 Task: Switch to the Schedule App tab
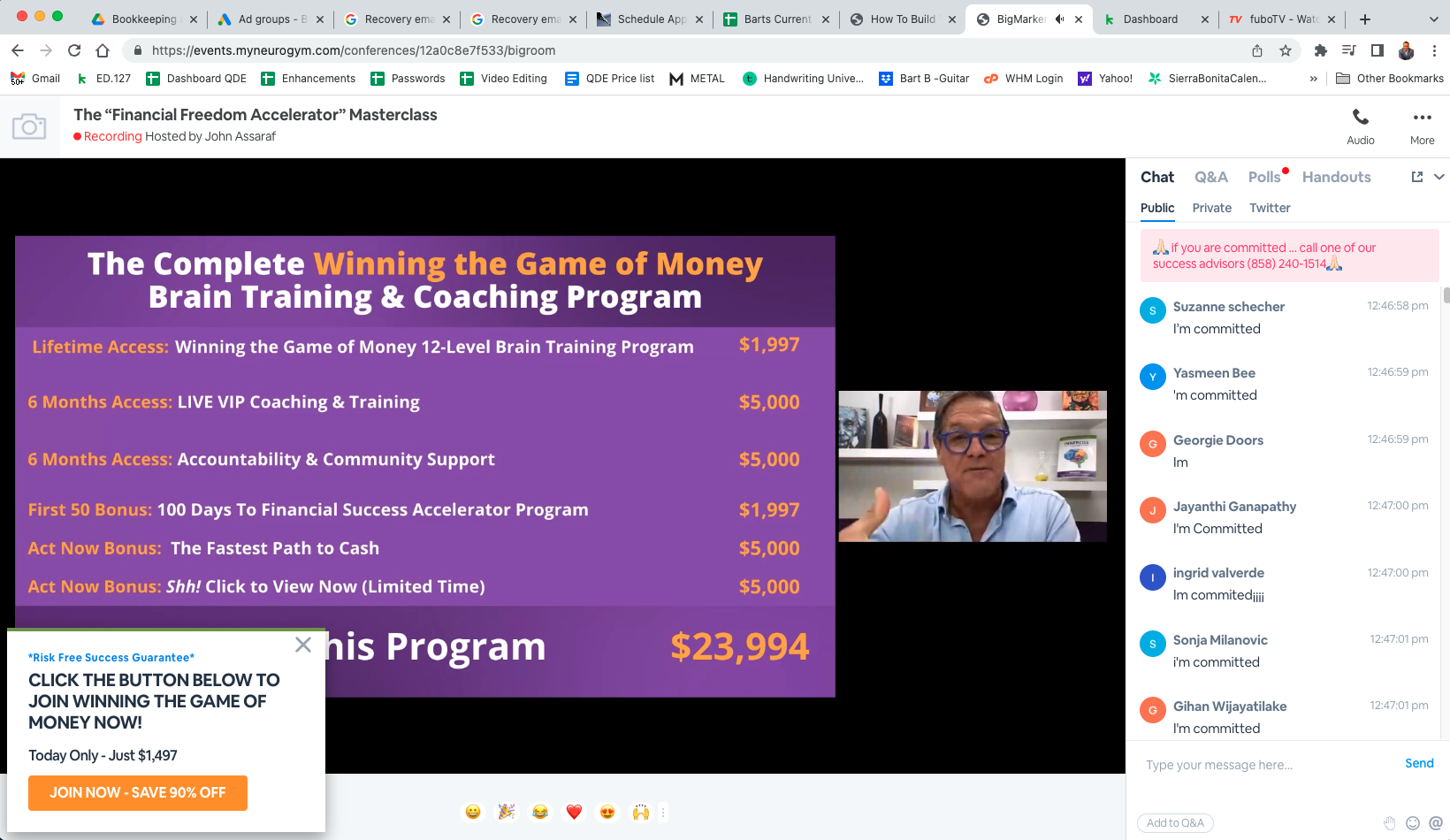(x=652, y=19)
